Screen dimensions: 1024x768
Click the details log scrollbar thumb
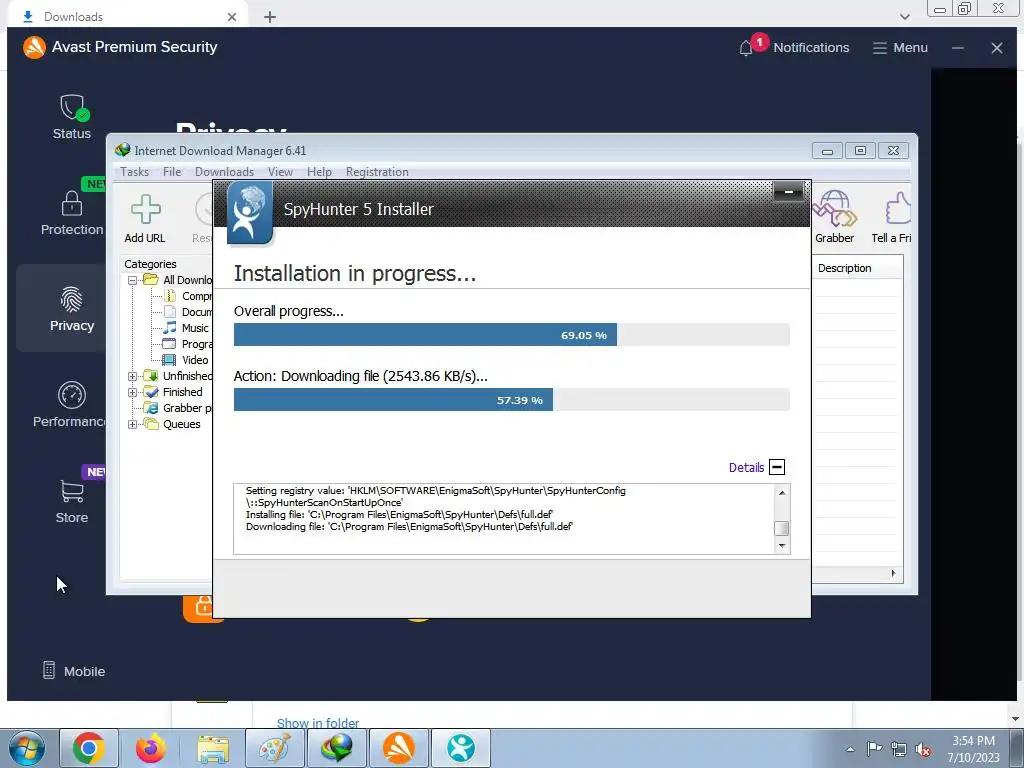[782, 528]
